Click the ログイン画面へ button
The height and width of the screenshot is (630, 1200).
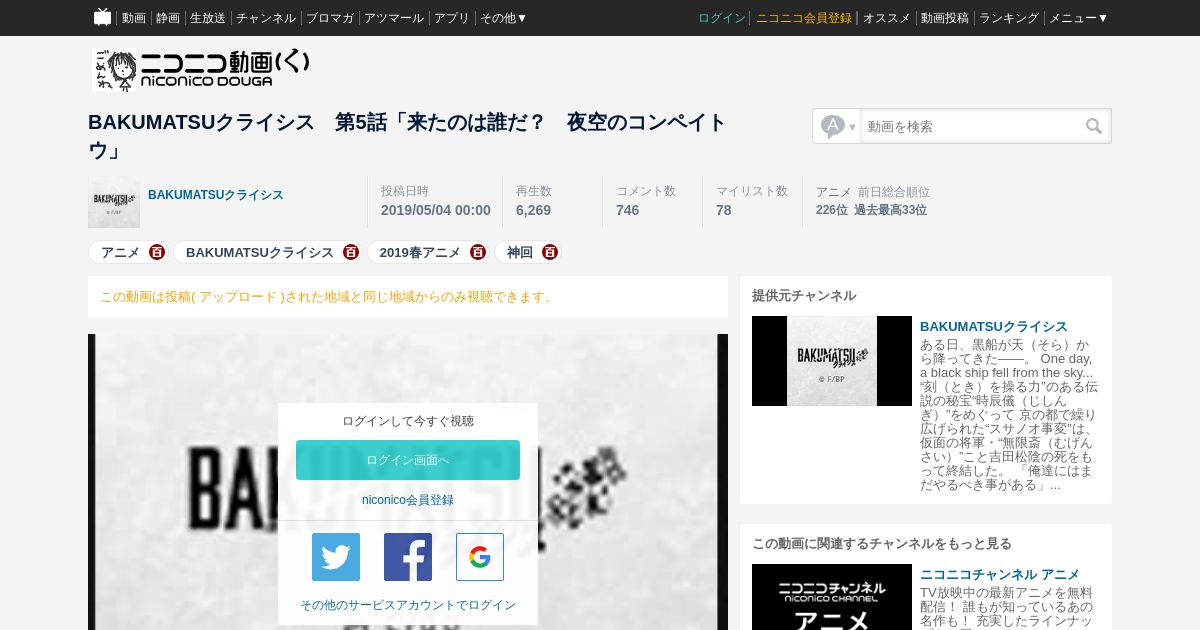click(408, 460)
